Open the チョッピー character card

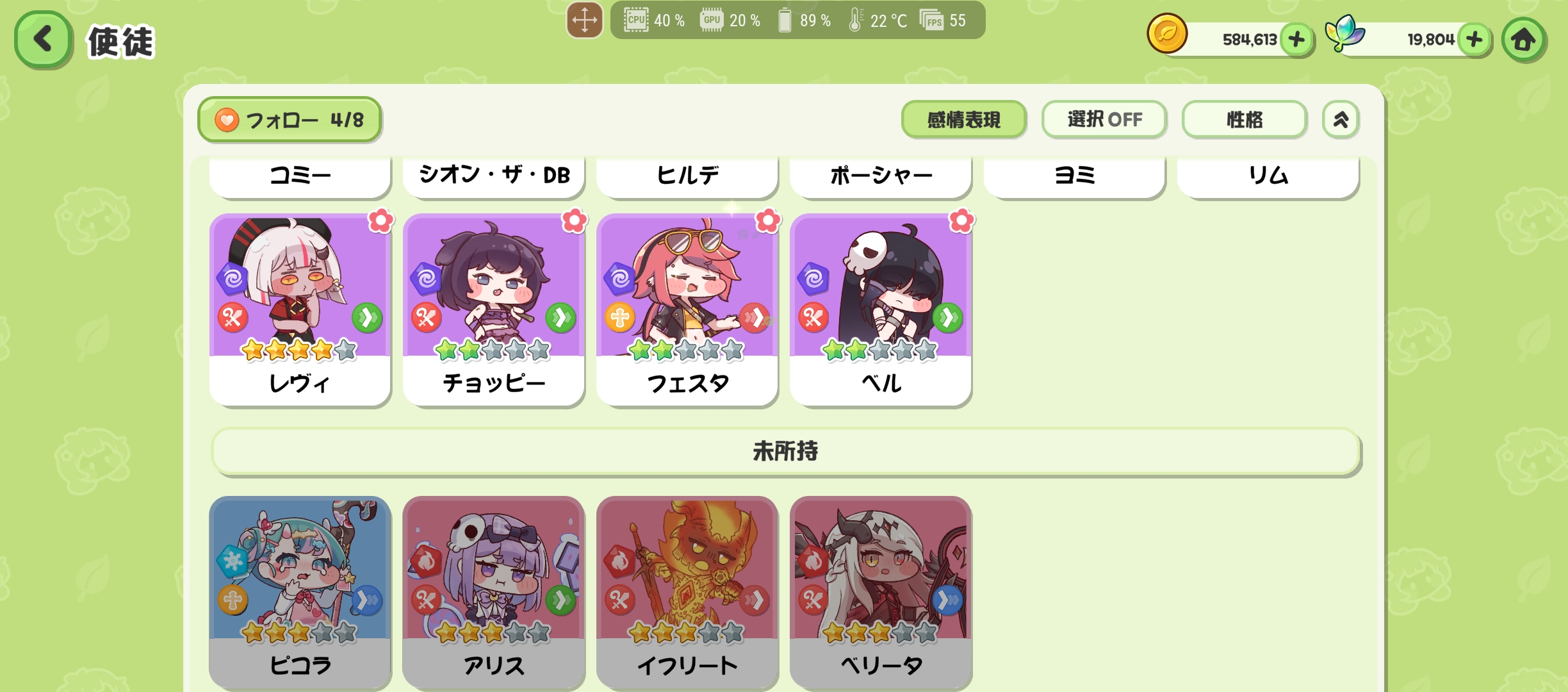[x=493, y=310]
